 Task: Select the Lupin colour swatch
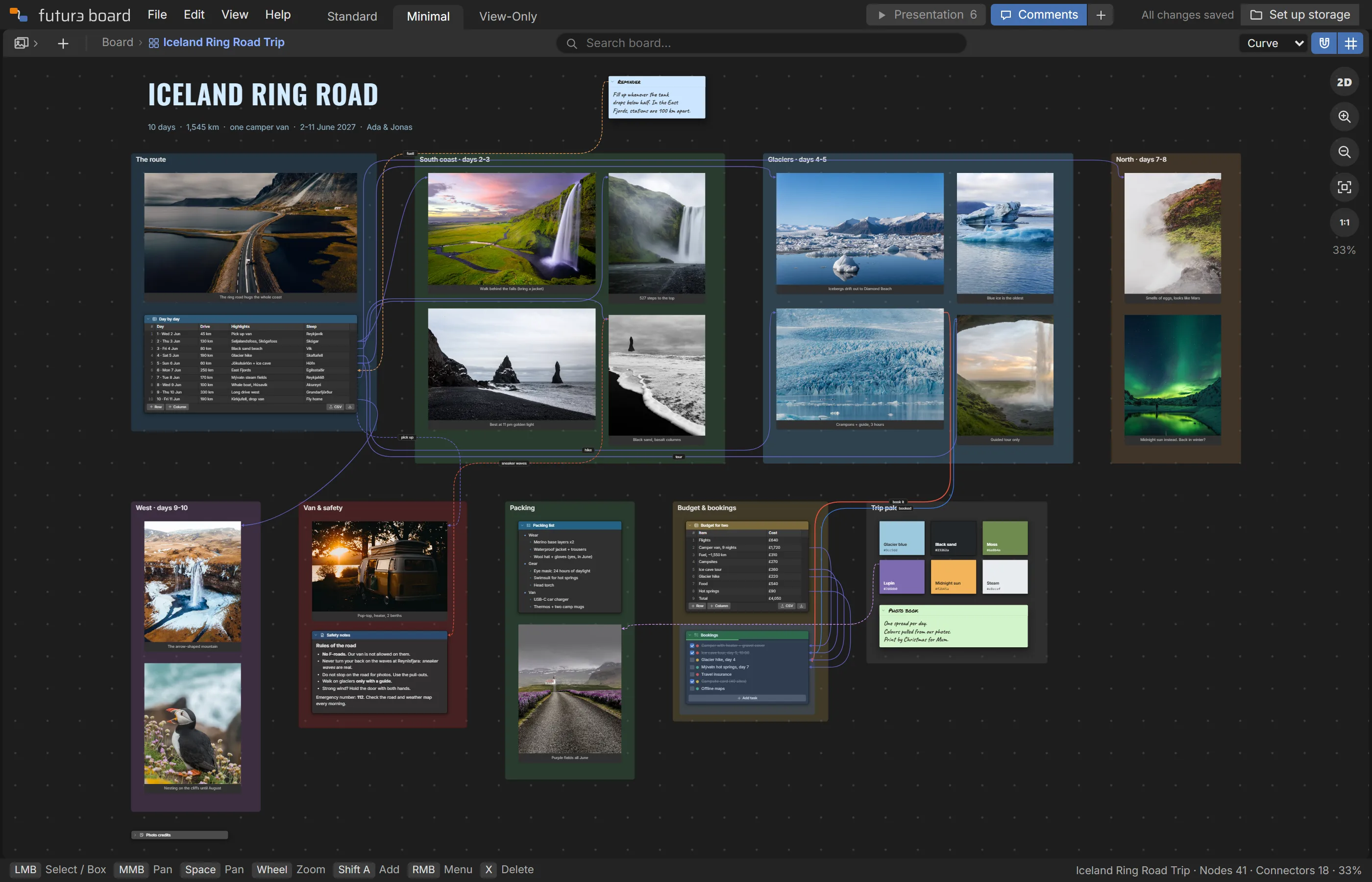[902, 577]
